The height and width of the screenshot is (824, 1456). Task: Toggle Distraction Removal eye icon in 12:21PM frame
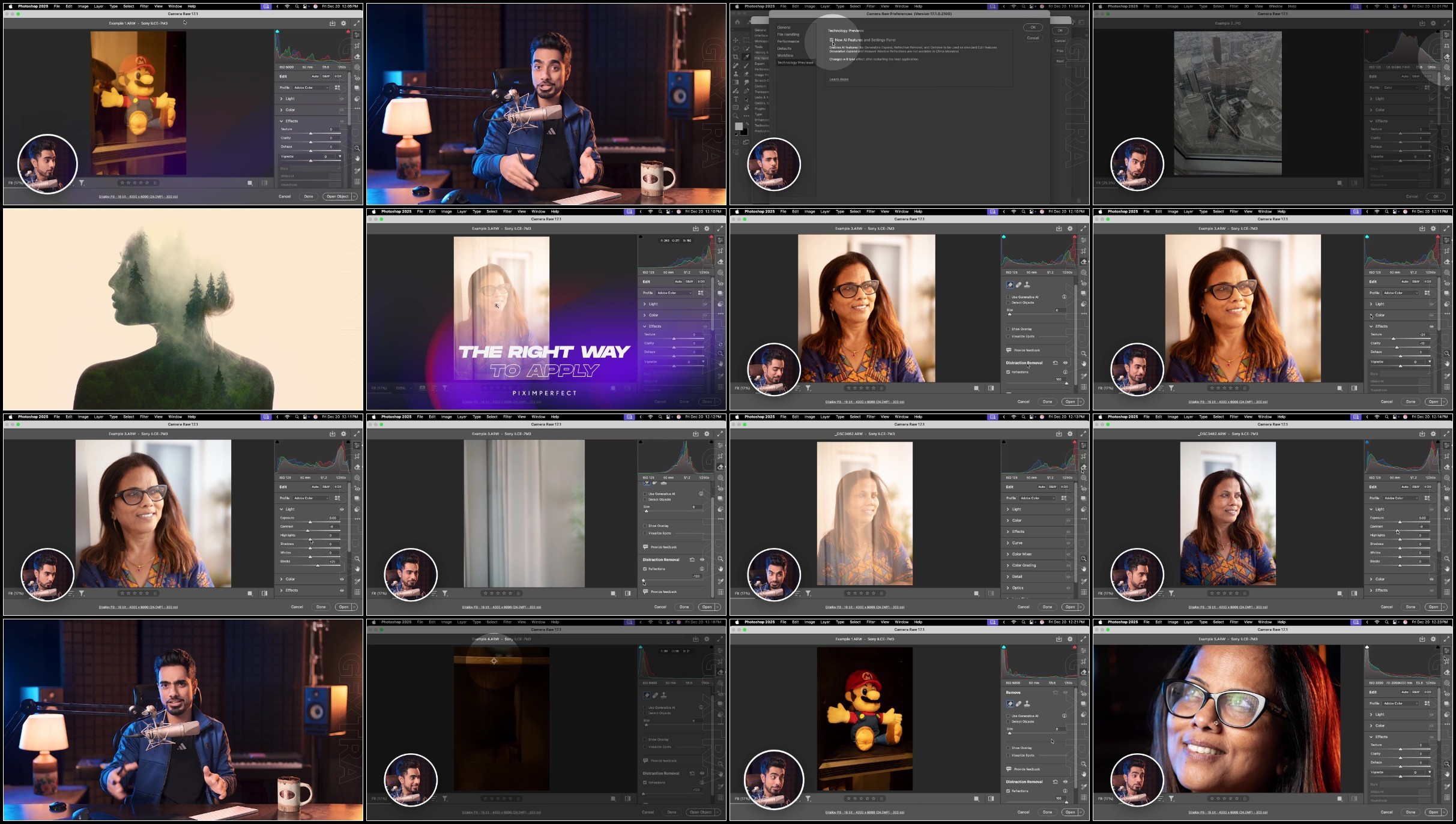(x=1066, y=782)
